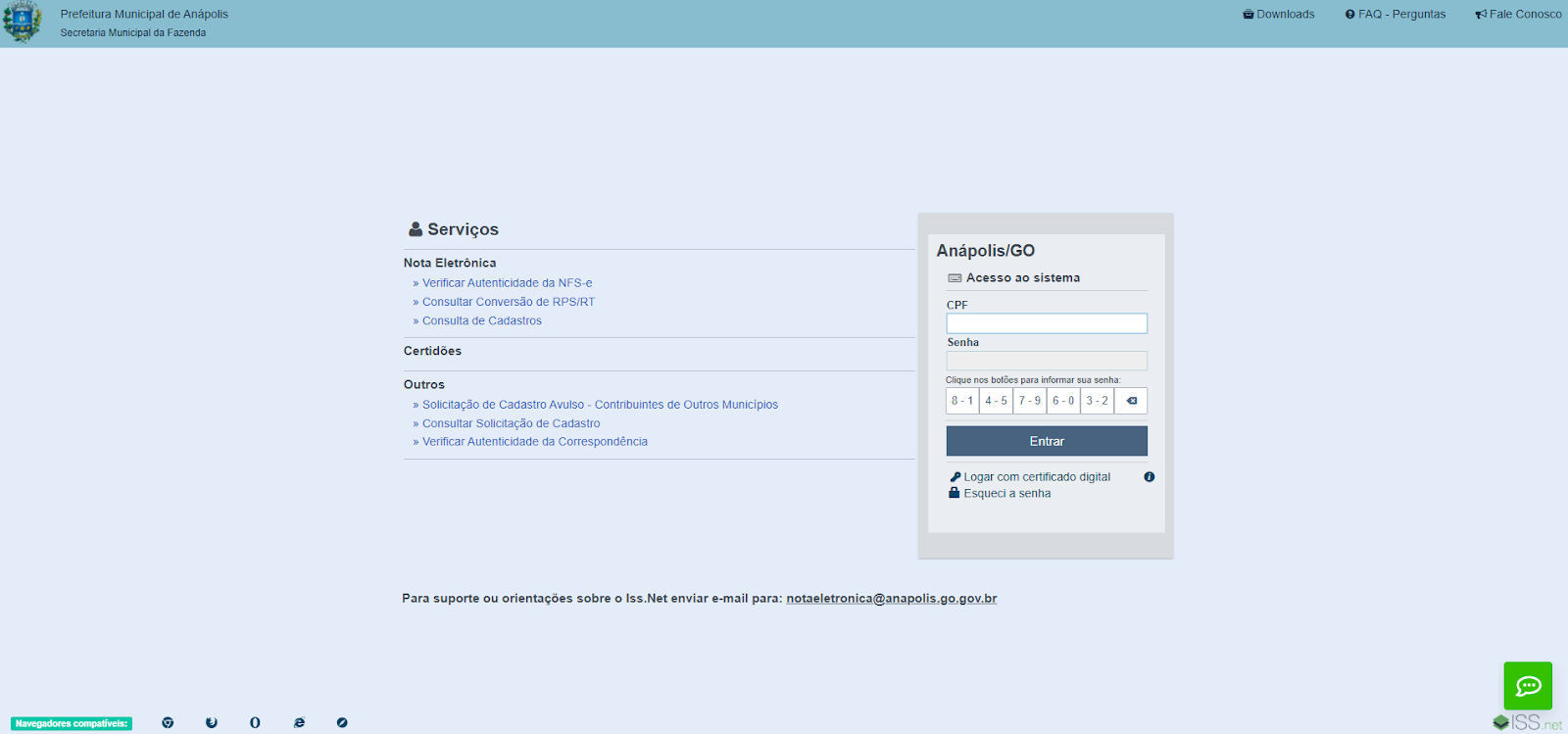Click the 6 - 0 password button
1568x734 pixels.
(x=1063, y=401)
